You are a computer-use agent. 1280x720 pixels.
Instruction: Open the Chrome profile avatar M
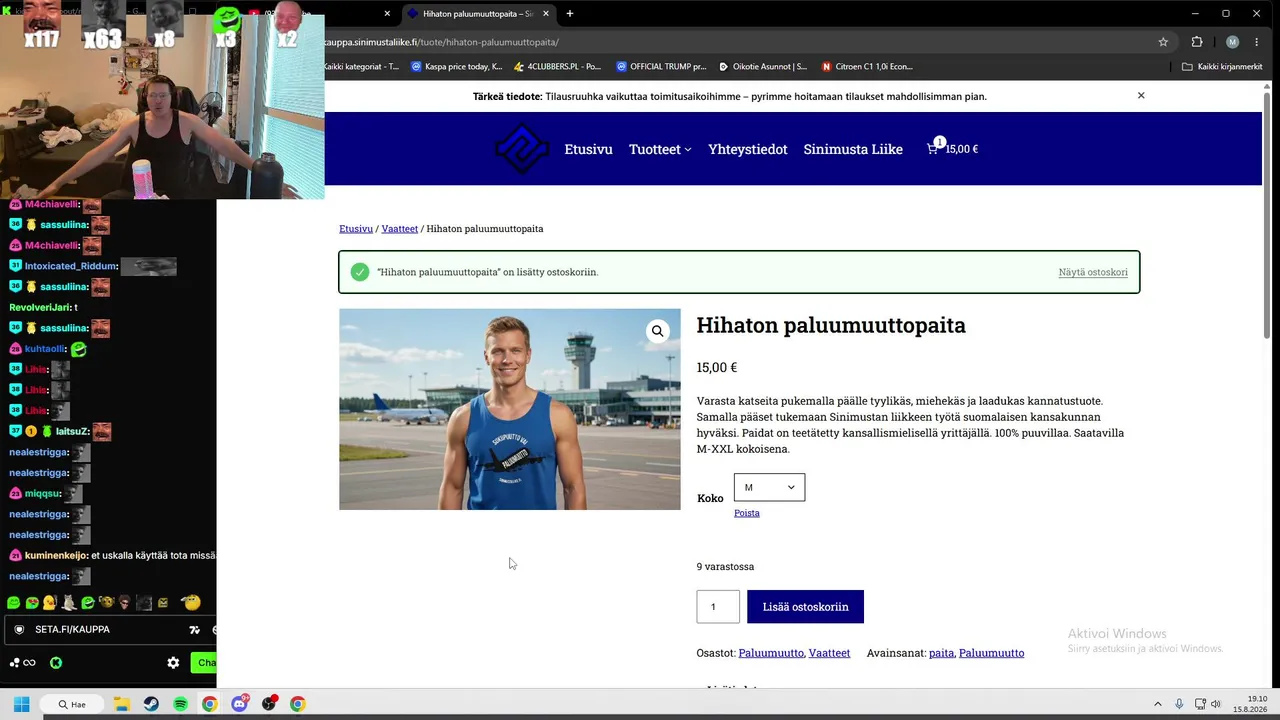[1232, 42]
